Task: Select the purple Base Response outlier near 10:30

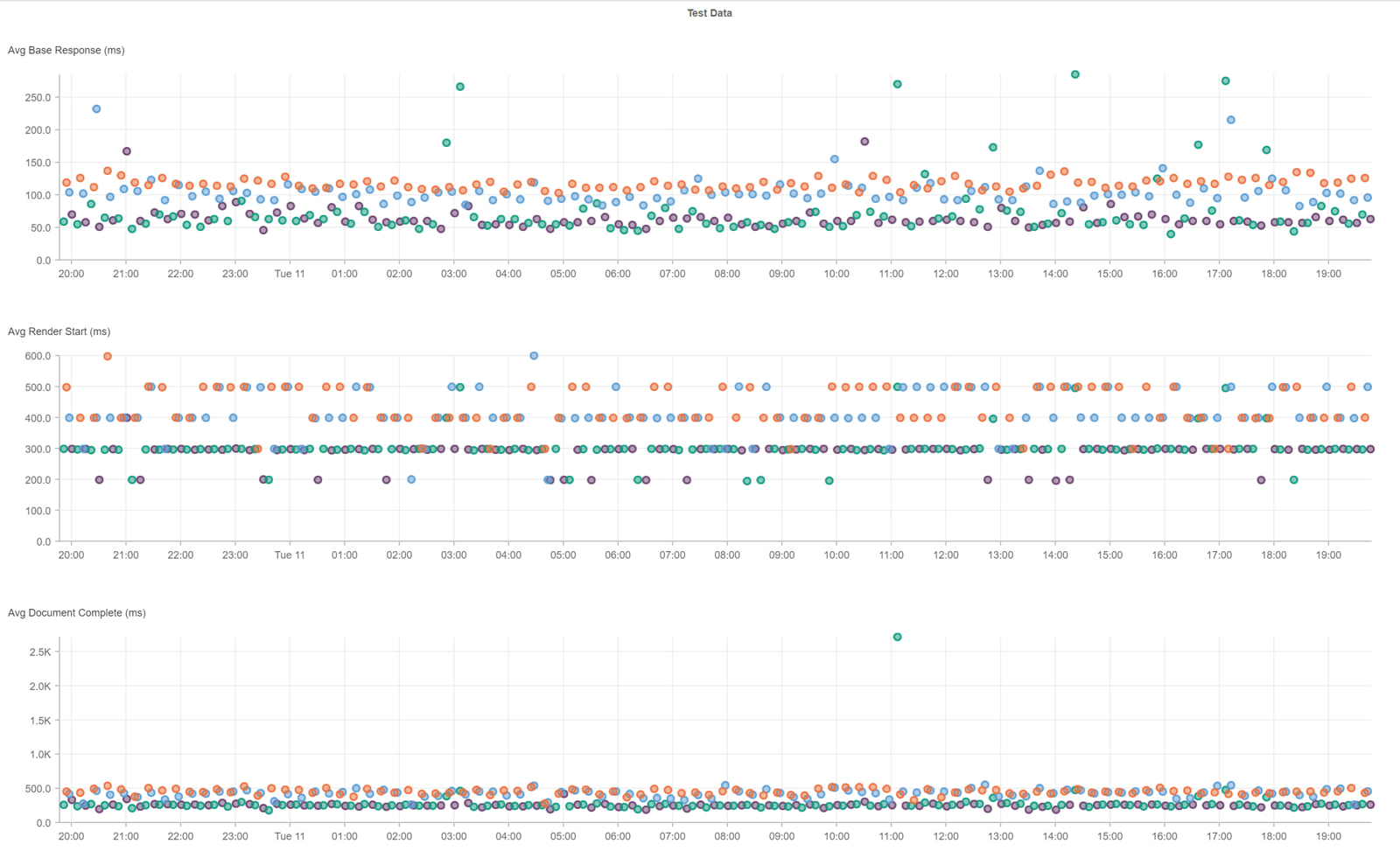Action: pyautogui.click(x=864, y=142)
